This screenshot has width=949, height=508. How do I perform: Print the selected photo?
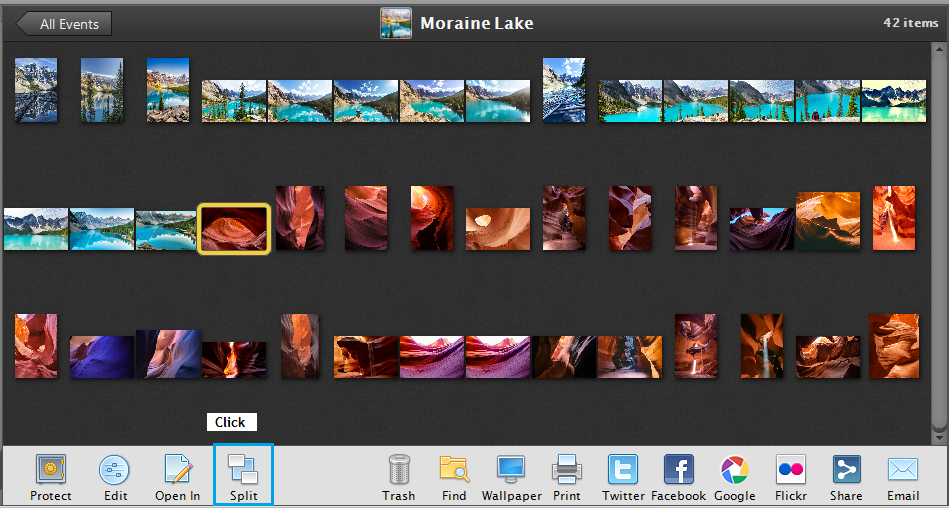[566, 470]
